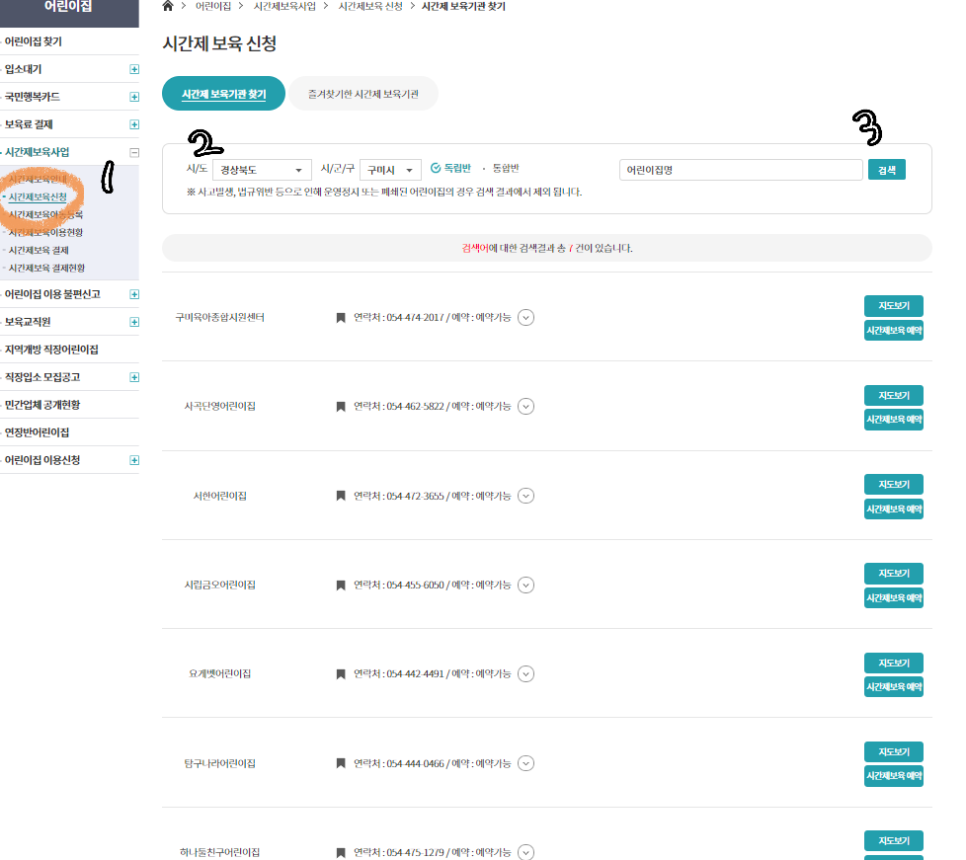Bookmark the center with phone 054-462-5822
Screen dimensions: 966x860
(340, 407)
